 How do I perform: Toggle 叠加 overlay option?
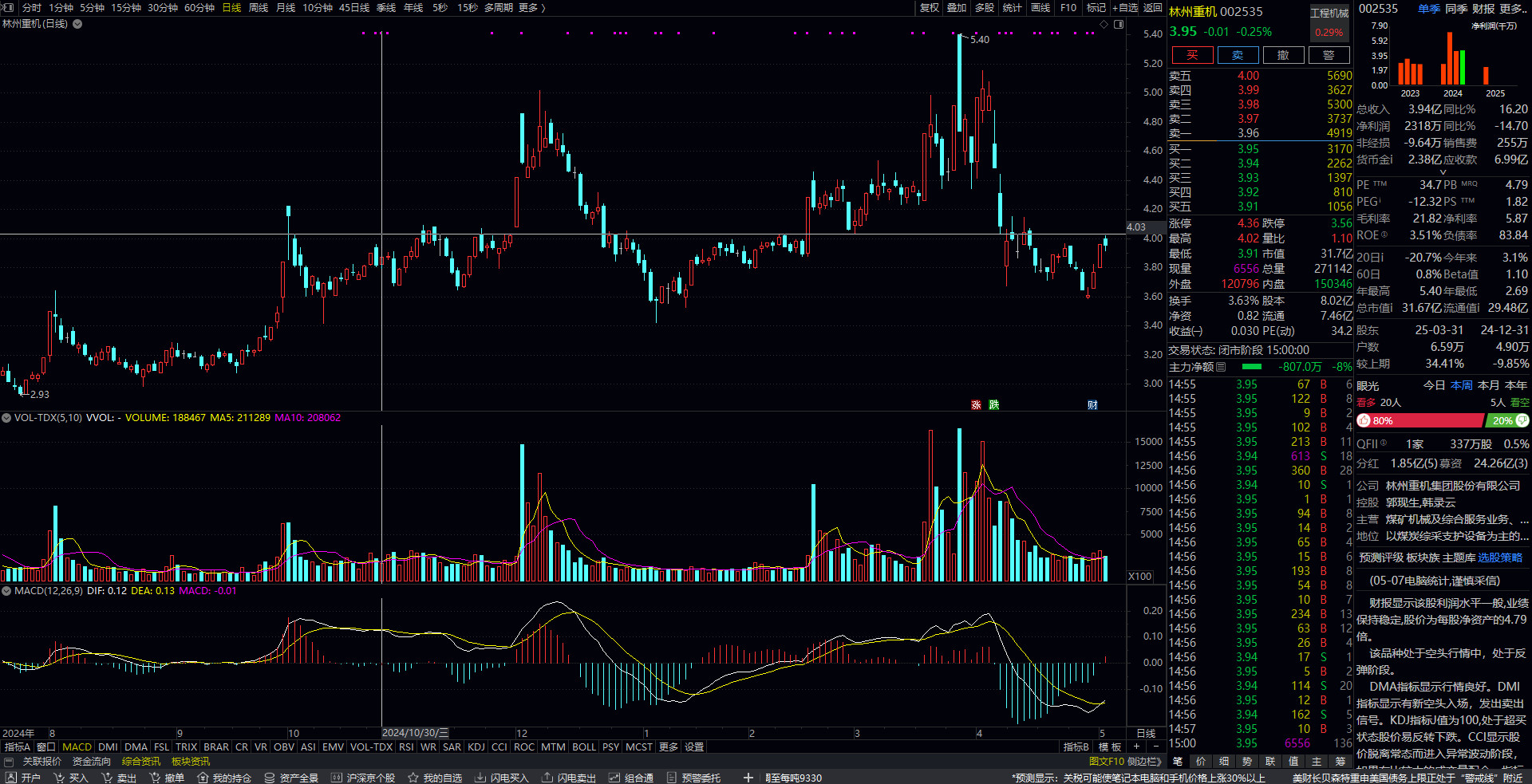[x=957, y=7]
